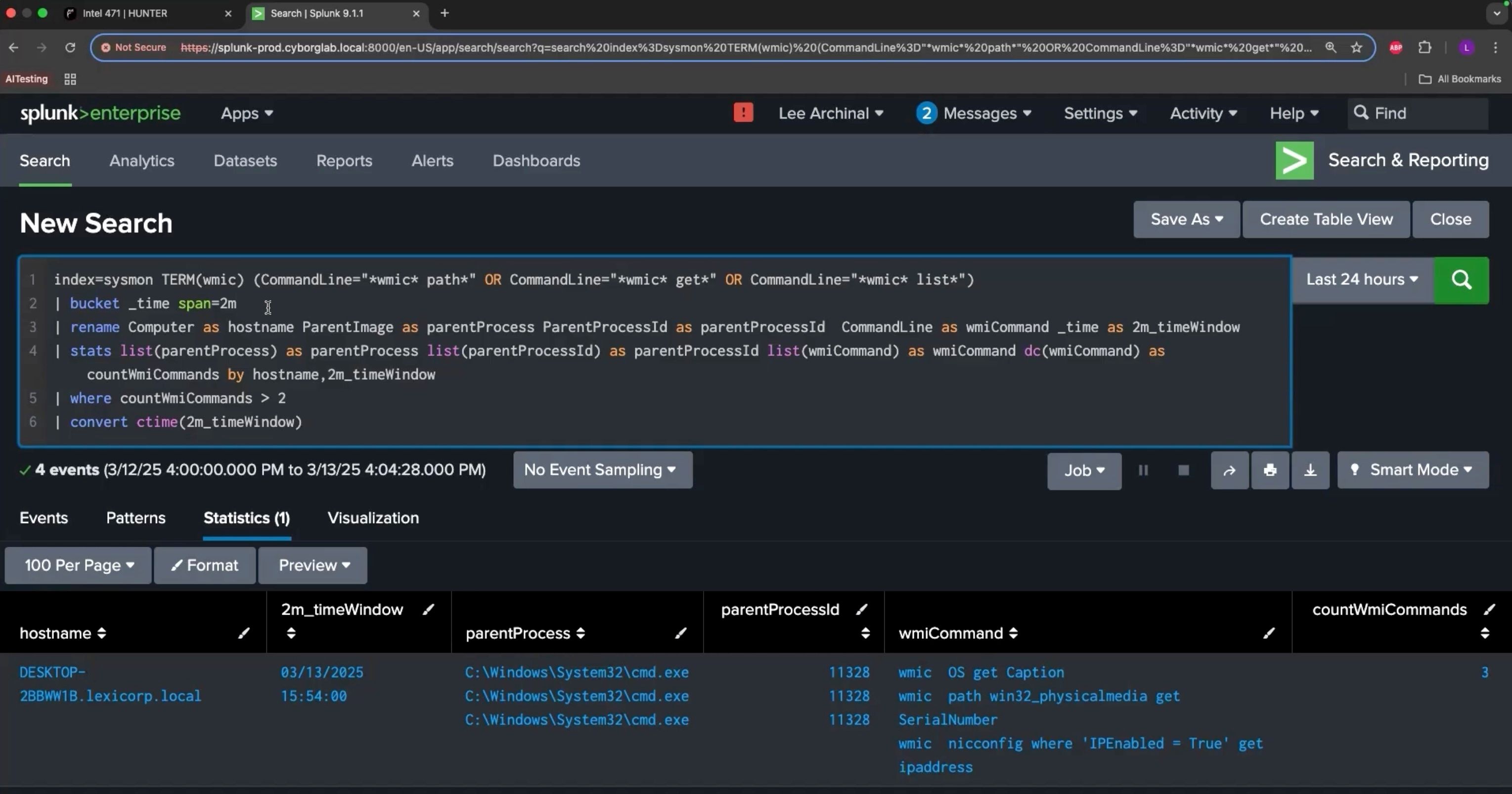Click the print results icon
The height and width of the screenshot is (794, 1512).
point(1270,470)
